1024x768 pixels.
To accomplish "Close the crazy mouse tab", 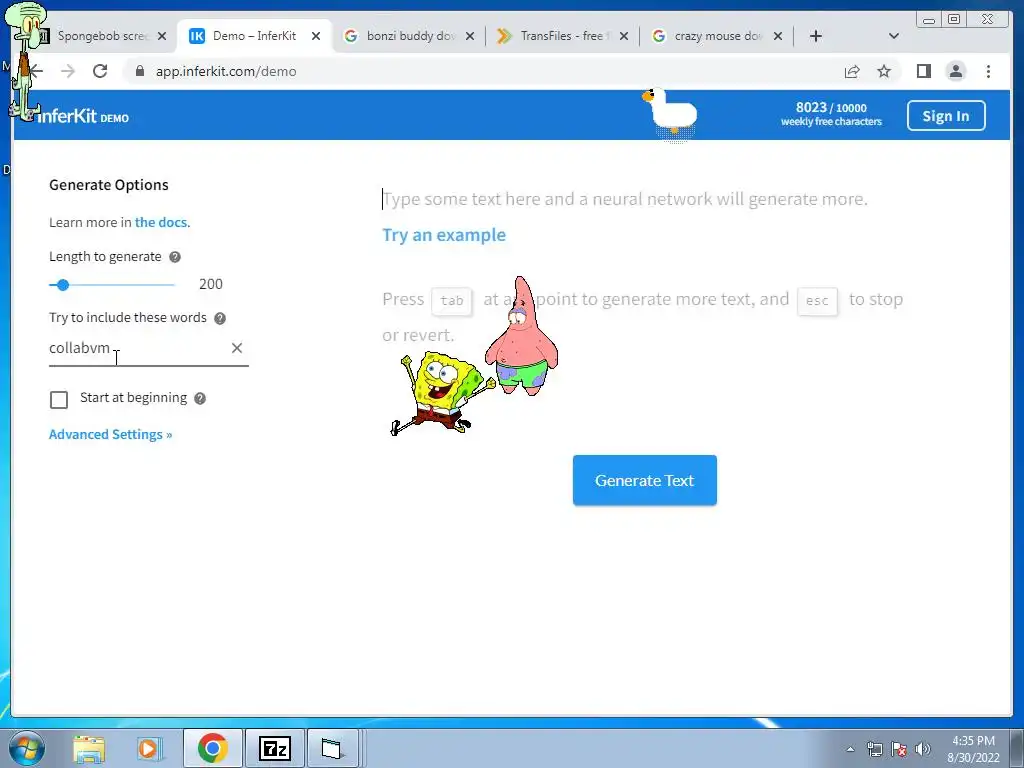I will [778, 36].
